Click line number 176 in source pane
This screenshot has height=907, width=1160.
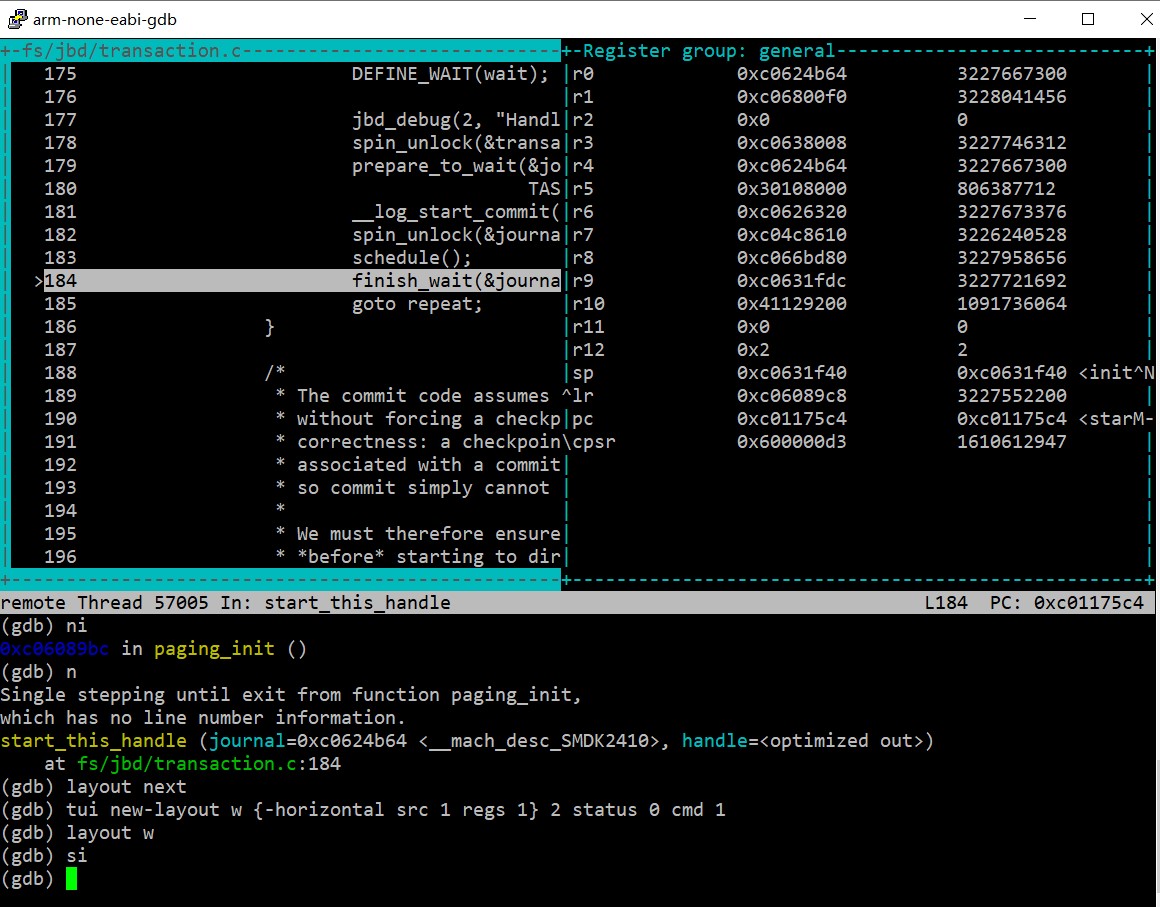pyautogui.click(x=60, y=96)
